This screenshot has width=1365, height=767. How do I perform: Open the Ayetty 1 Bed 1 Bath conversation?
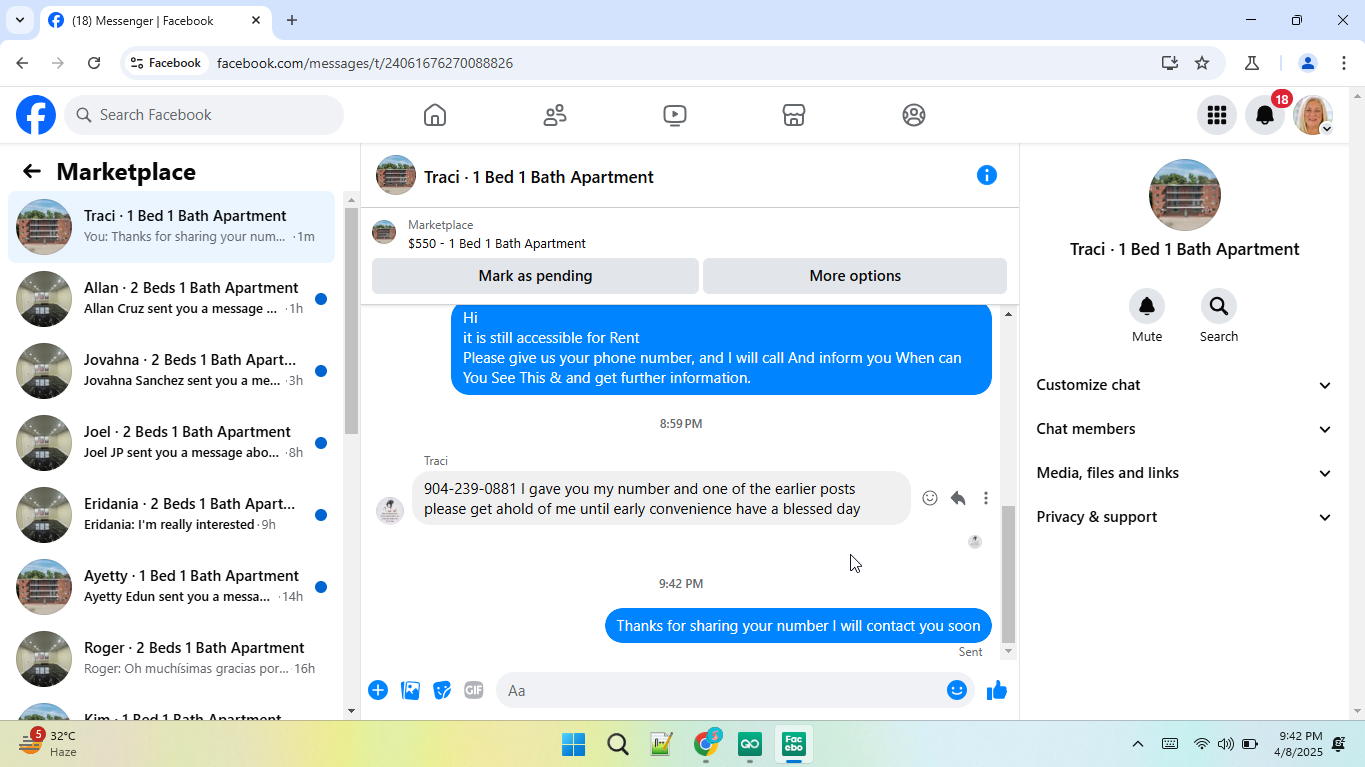tap(172, 587)
